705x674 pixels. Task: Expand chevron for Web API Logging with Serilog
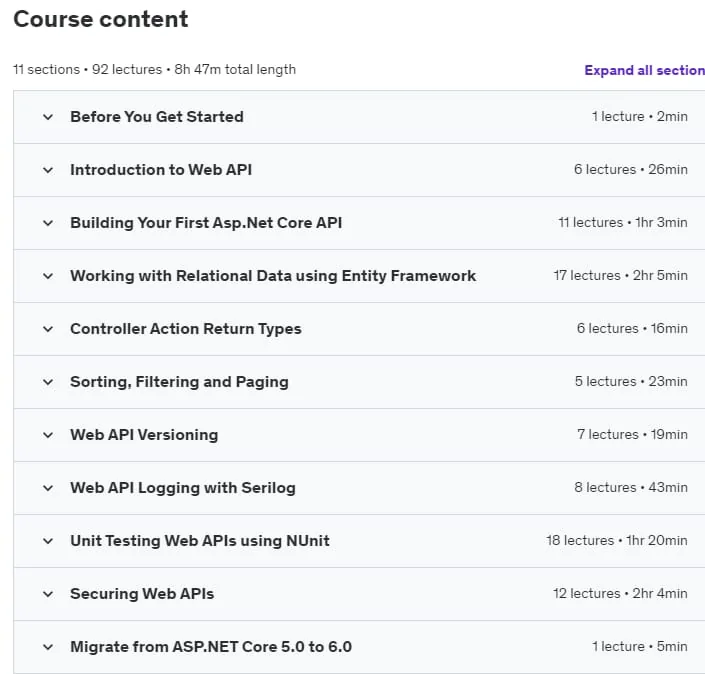coord(48,488)
